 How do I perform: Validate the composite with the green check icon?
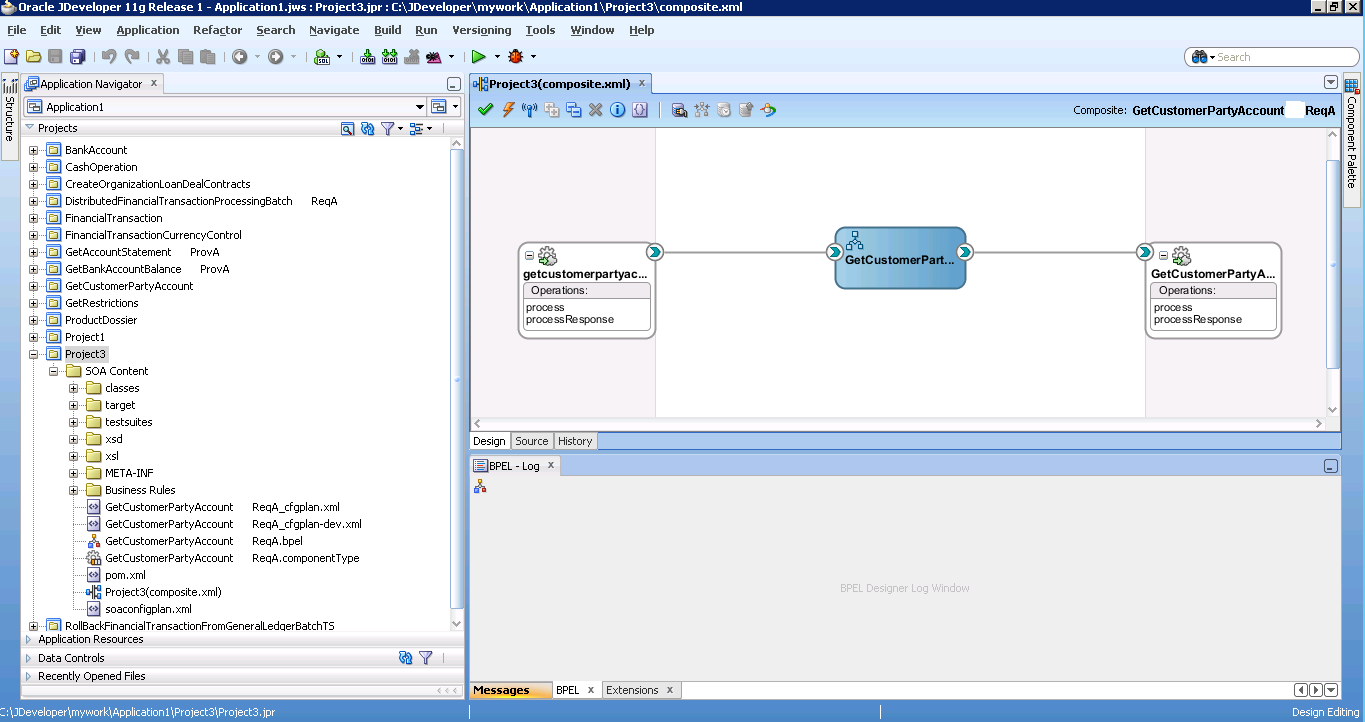point(485,109)
